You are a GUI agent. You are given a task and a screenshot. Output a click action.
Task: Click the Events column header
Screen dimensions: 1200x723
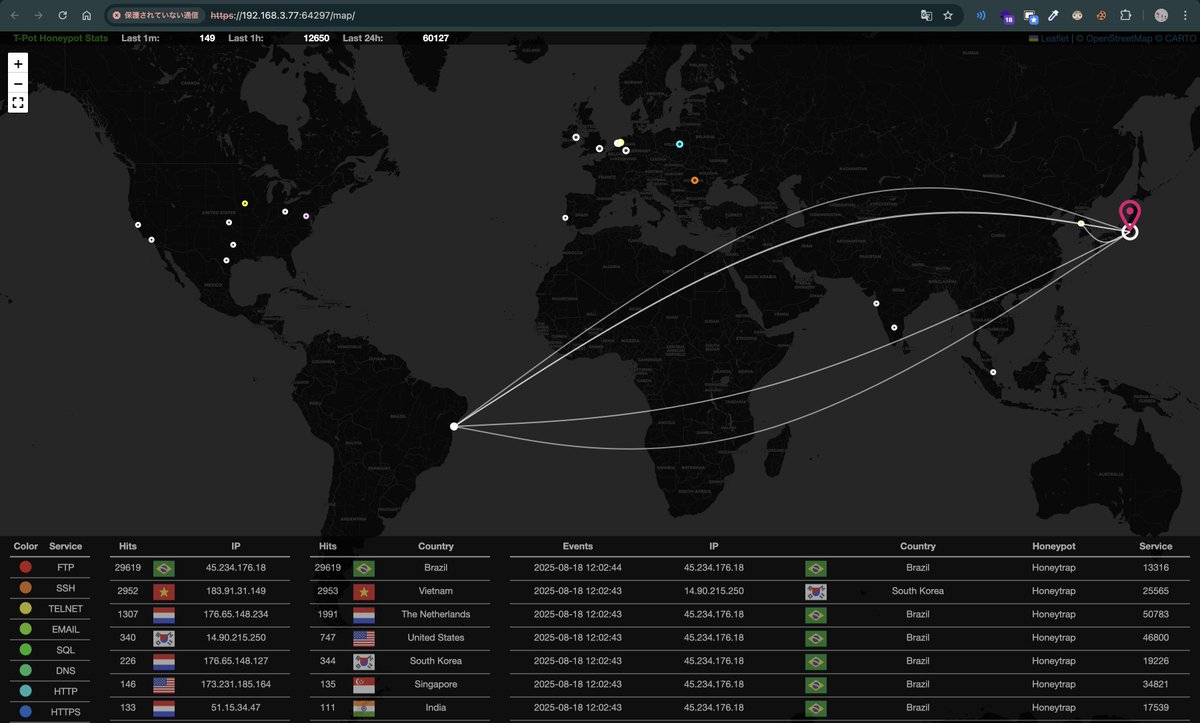(x=578, y=546)
